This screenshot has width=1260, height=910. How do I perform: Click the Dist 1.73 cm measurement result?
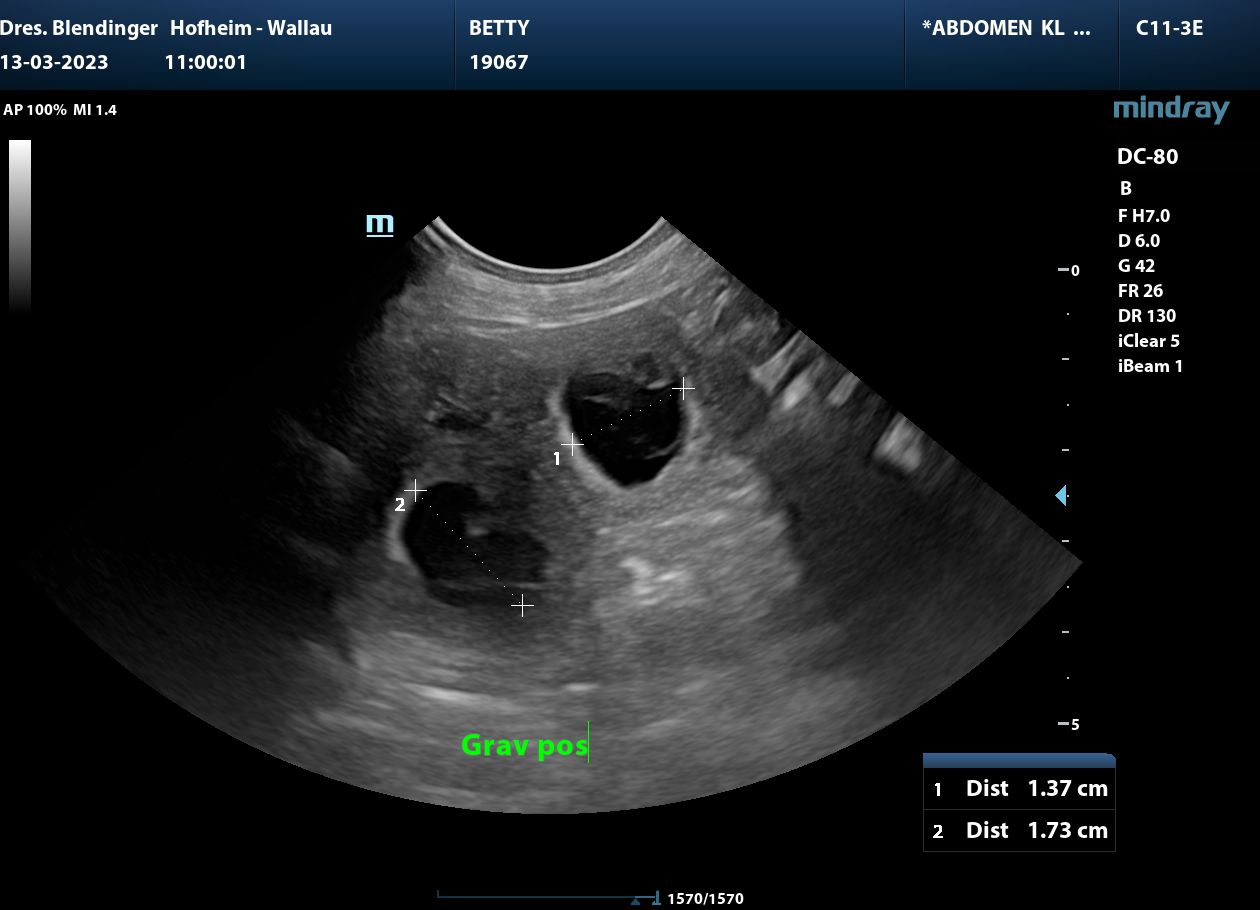click(1018, 830)
